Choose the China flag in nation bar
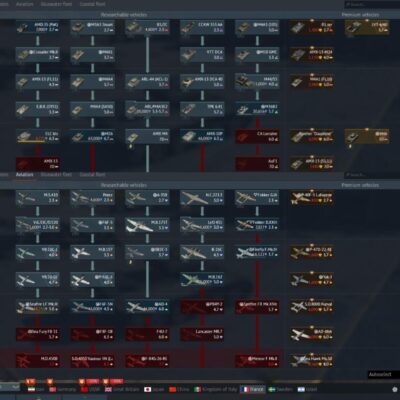400x400 pixels. point(172,389)
